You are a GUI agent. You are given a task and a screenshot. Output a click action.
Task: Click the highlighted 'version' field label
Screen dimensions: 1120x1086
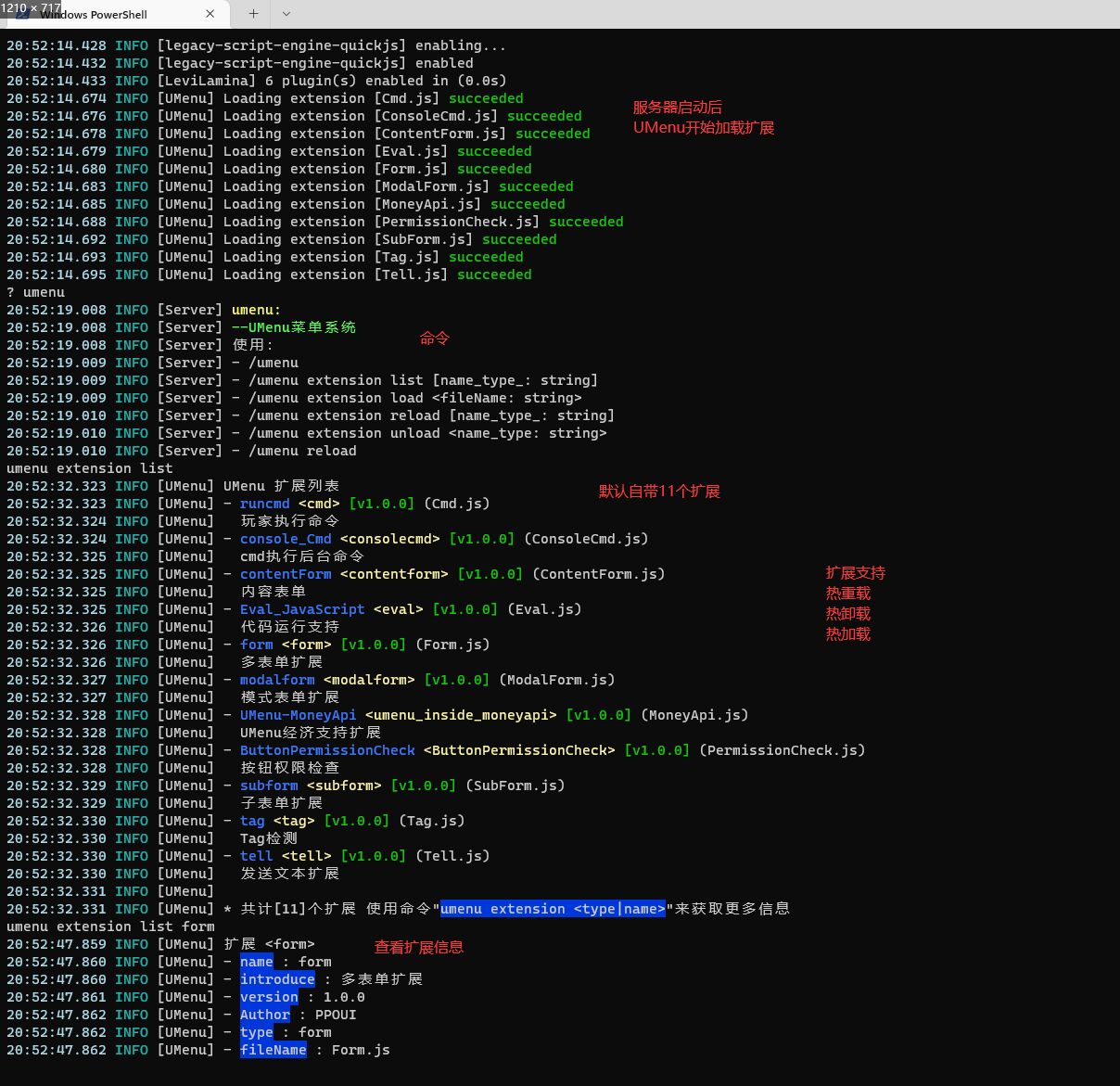pyautogui.click(x=269, y=997)
